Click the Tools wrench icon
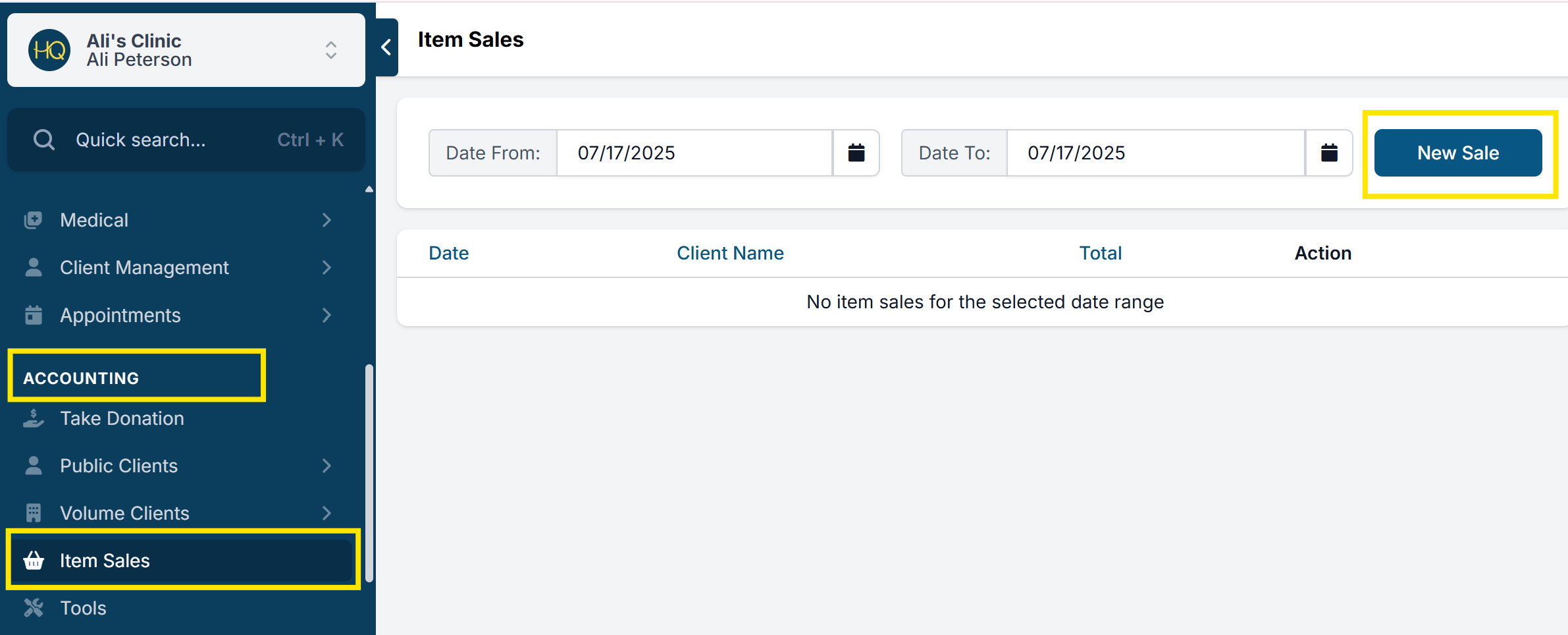1568x635 pixels. [34, 608]
